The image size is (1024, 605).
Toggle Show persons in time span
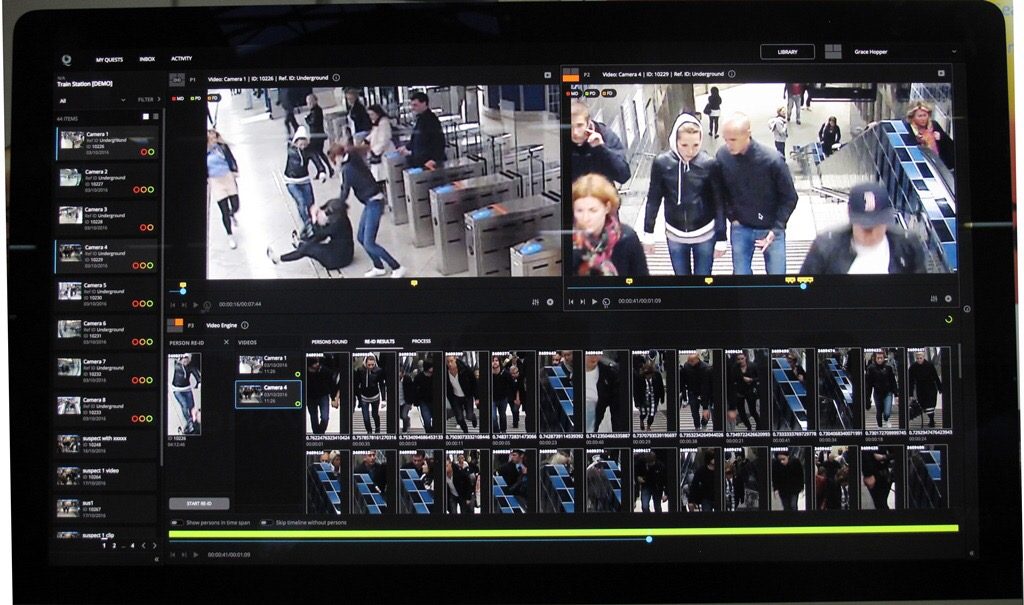(x=177, y=523)
